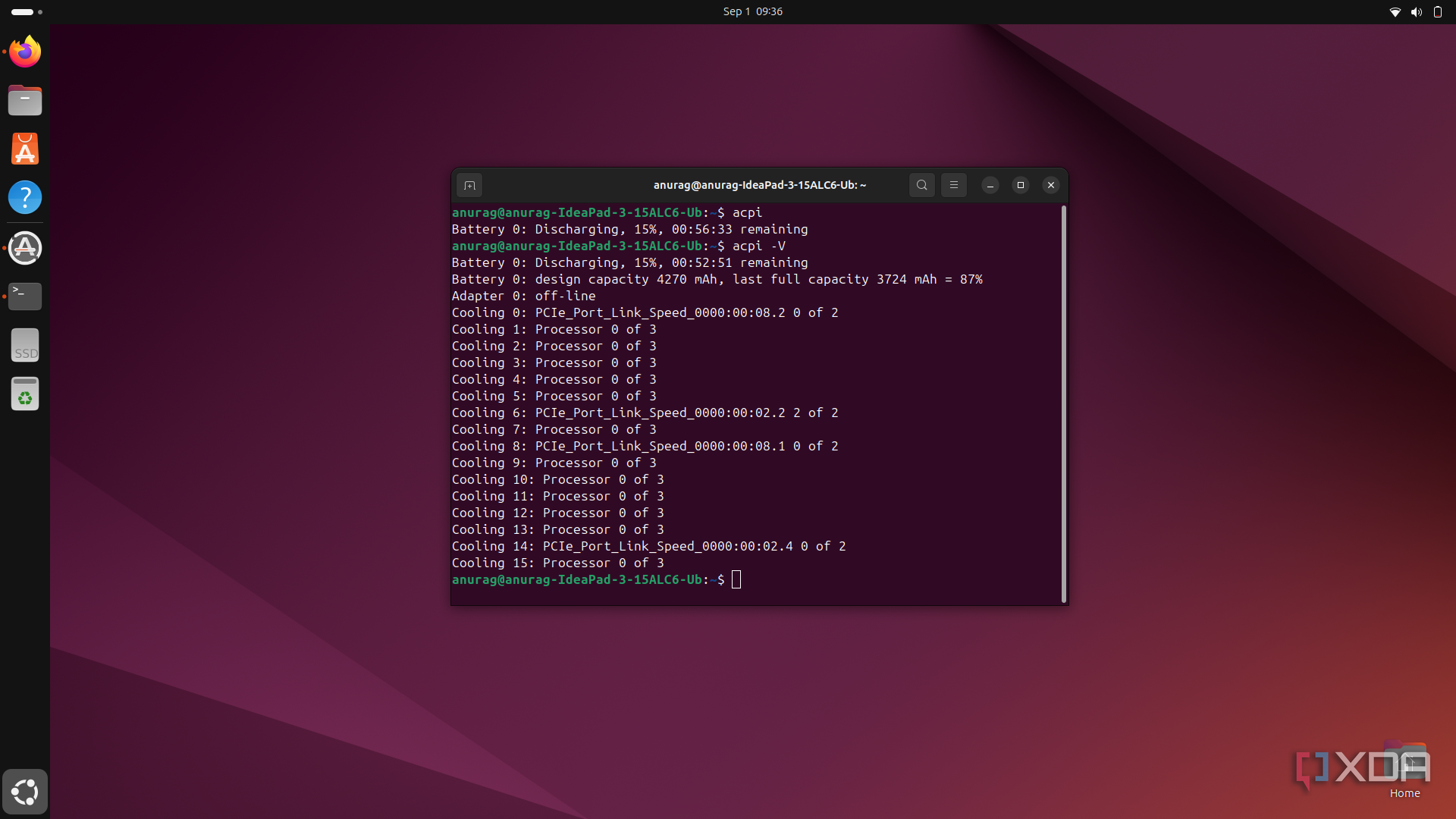Open a new terminal tab
This screenshot has height=819, width=1456.
click(x=469, y=185)
